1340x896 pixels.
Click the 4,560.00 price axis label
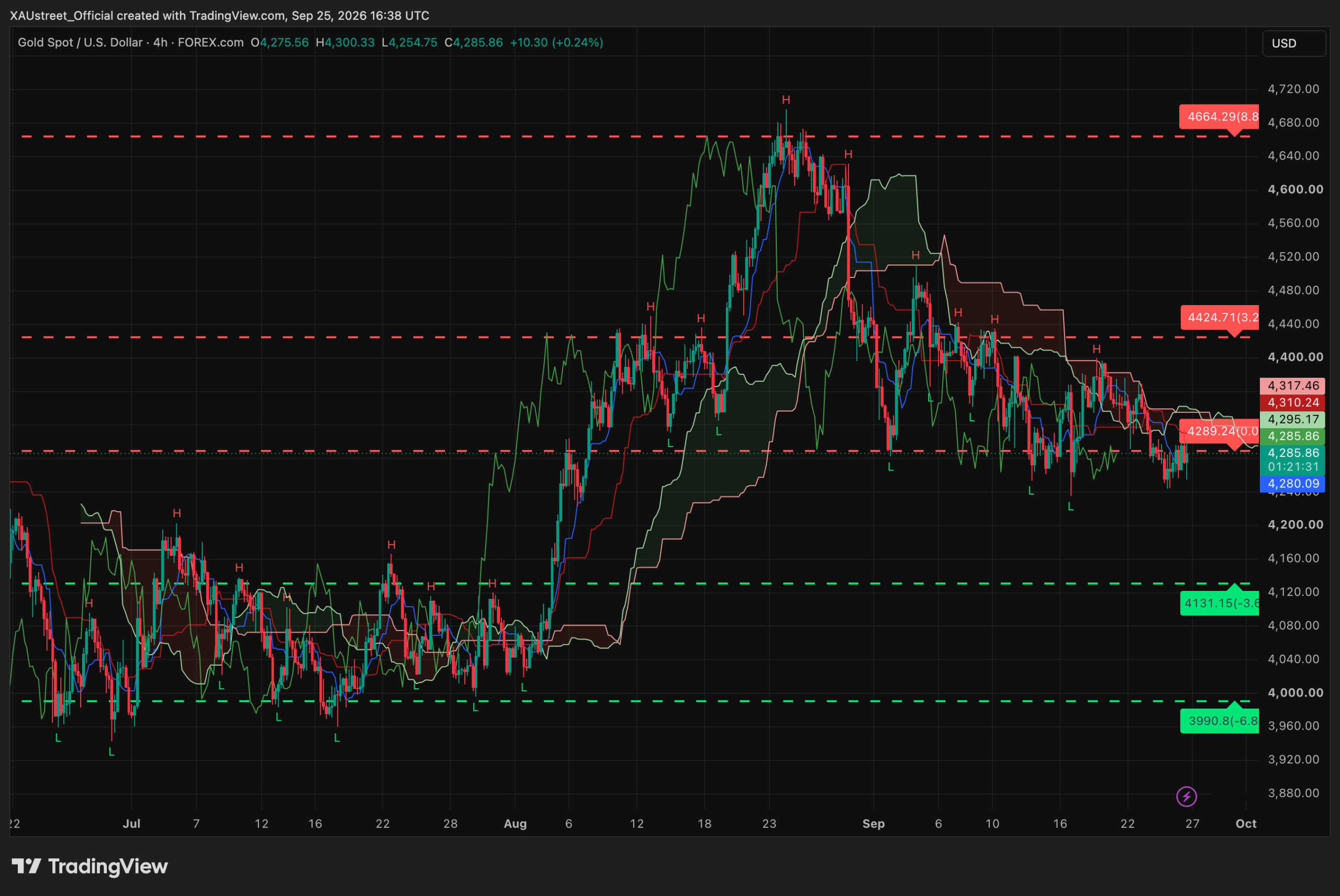point(1293,223)
